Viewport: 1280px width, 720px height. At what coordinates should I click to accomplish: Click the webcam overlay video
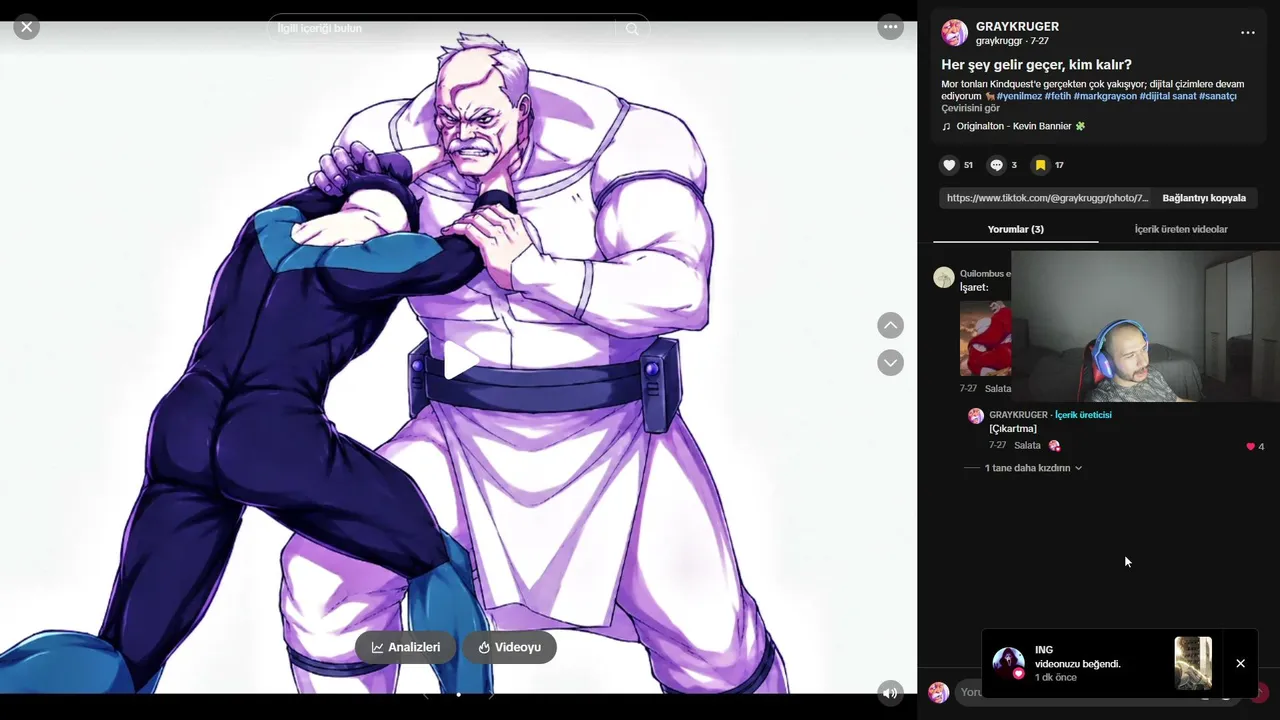click(1145, 326)
